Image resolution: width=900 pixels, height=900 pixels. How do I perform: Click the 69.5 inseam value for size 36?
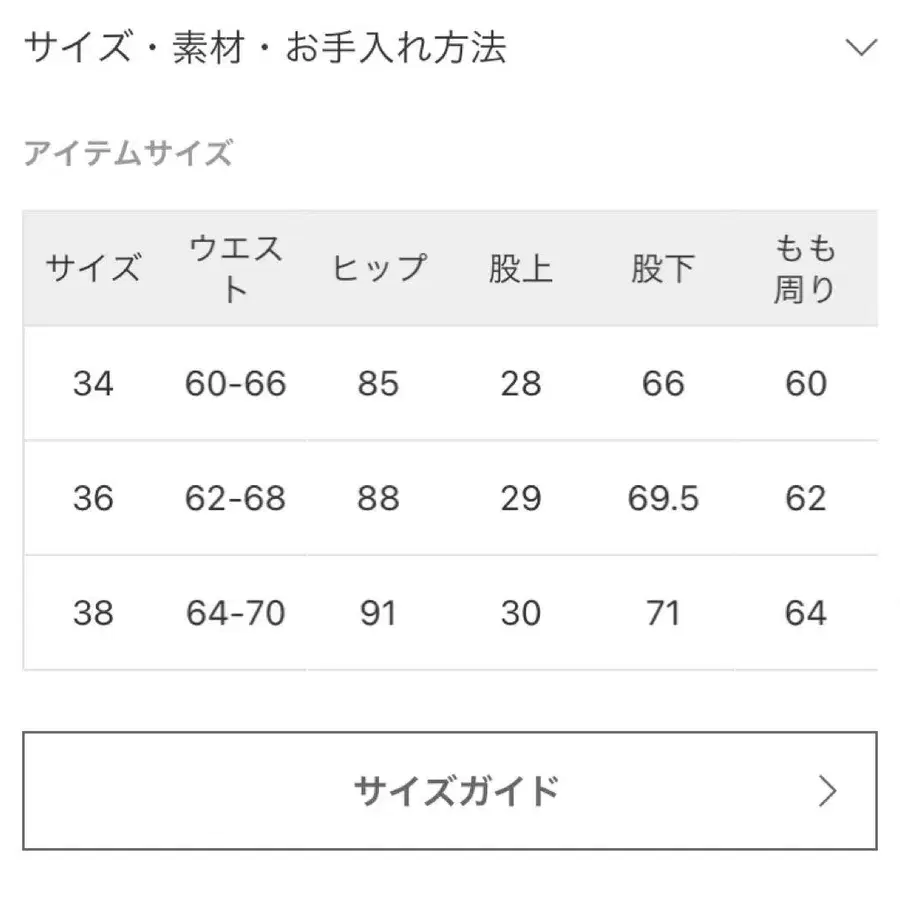click(661, 497)
